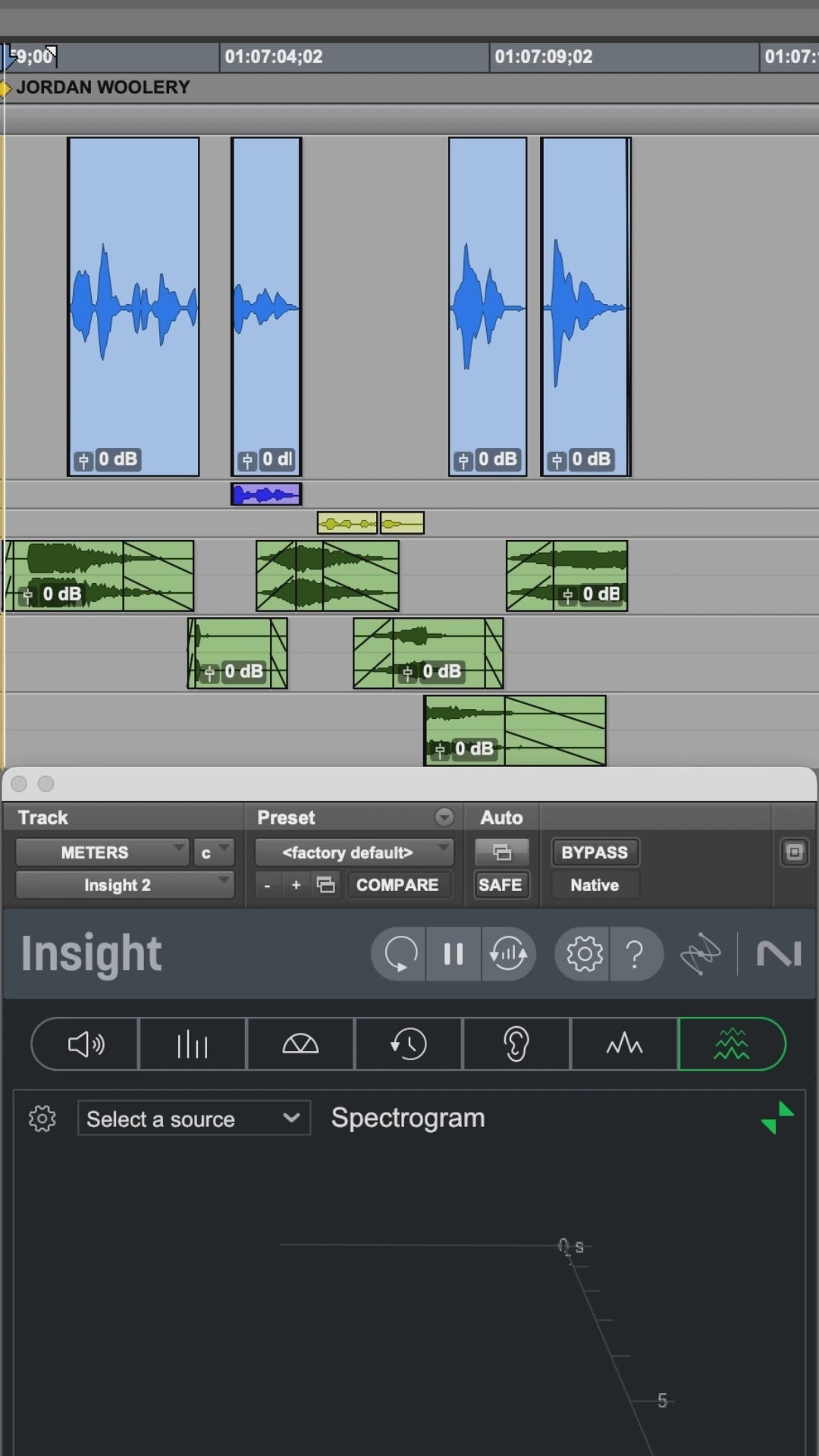819x1456 pixels.
Task: Pause the Insight metering
Action: pos(453,954)
